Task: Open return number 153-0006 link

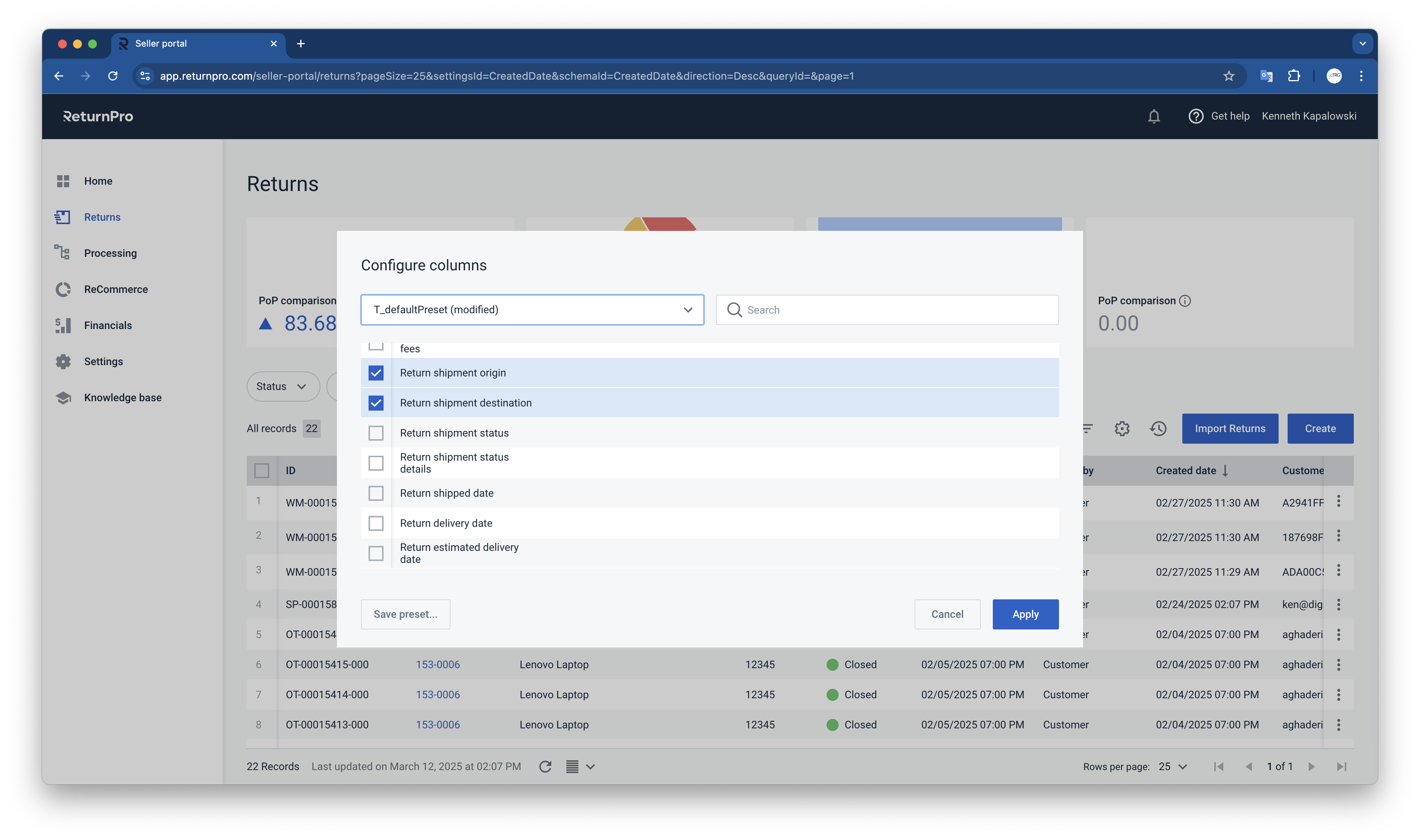Action: coord(437,664)
